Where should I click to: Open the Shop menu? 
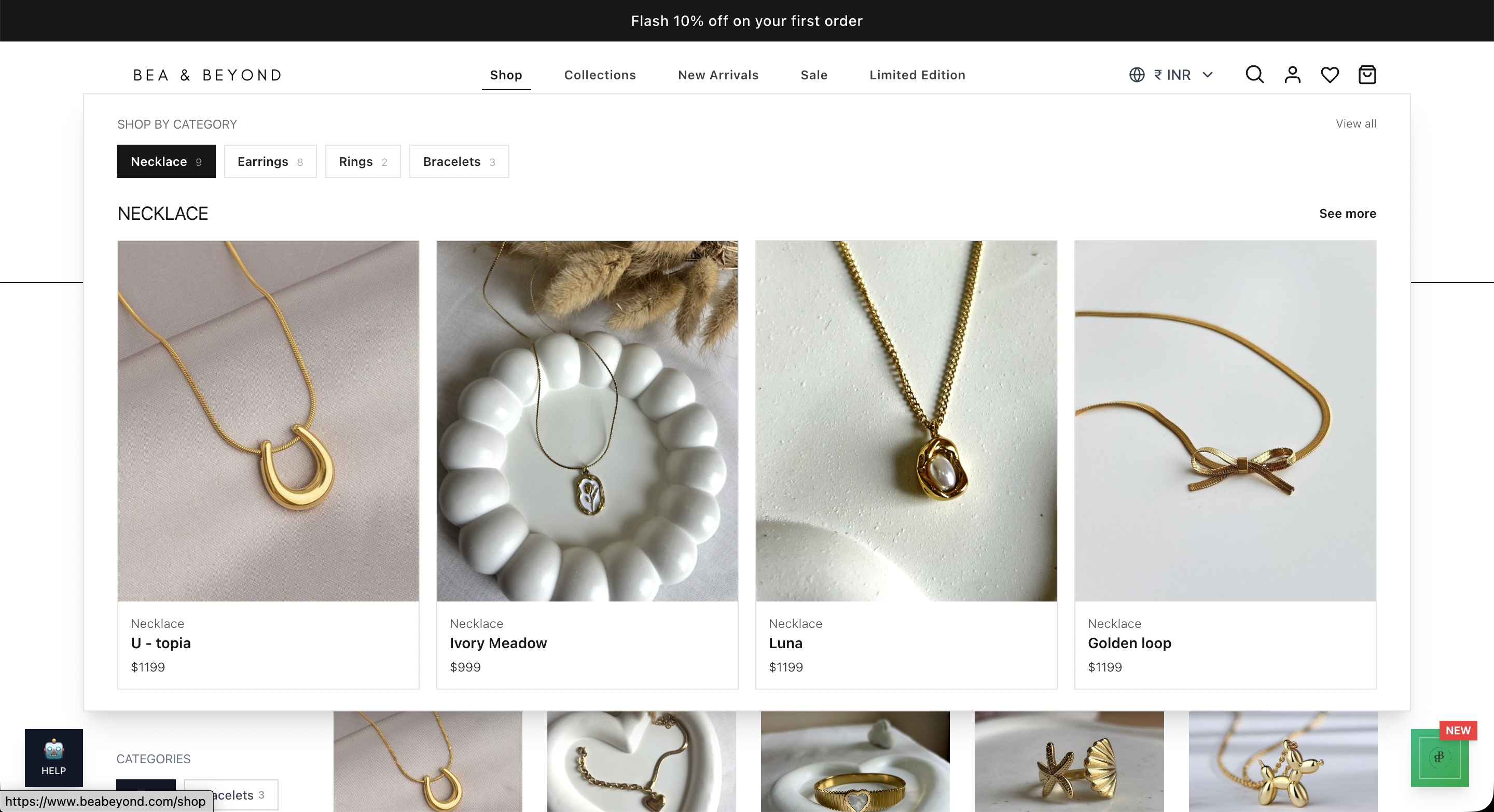click(506, 75)
